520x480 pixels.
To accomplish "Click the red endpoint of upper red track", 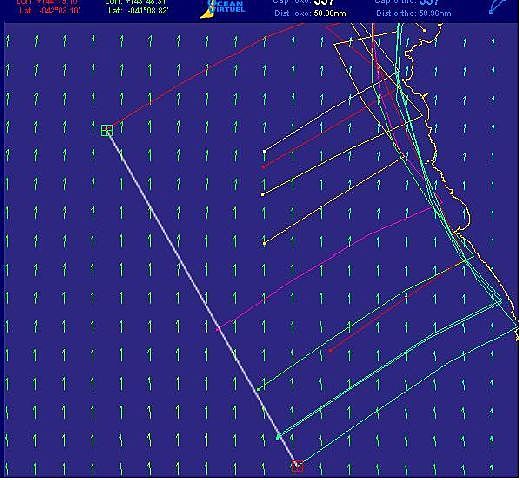I will (x=263, y=167).
